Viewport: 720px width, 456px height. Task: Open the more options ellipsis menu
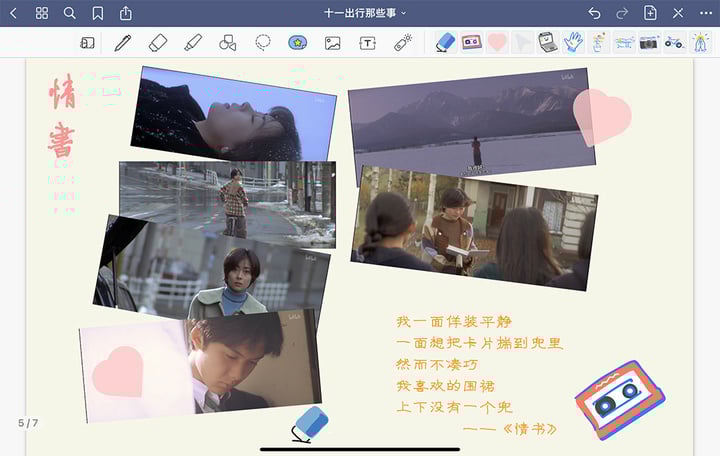(x=705, y=13)
